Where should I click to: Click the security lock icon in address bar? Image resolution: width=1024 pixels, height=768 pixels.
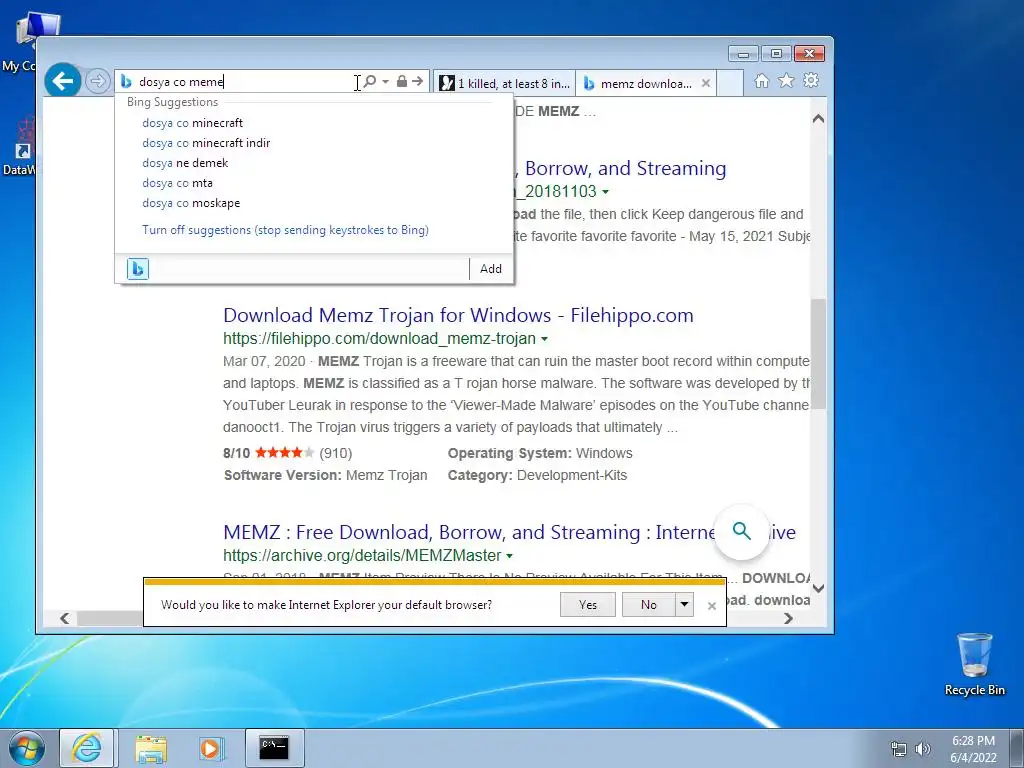pyautogui.click(x=402, y=82)
